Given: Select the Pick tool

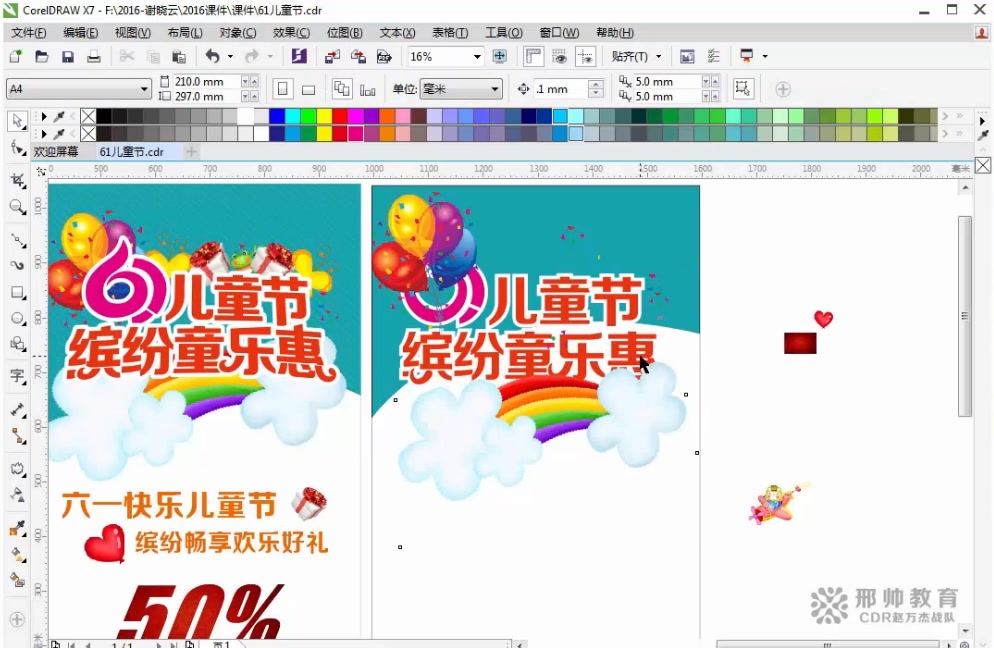Looking at the screenshot, I should [16, 121].
